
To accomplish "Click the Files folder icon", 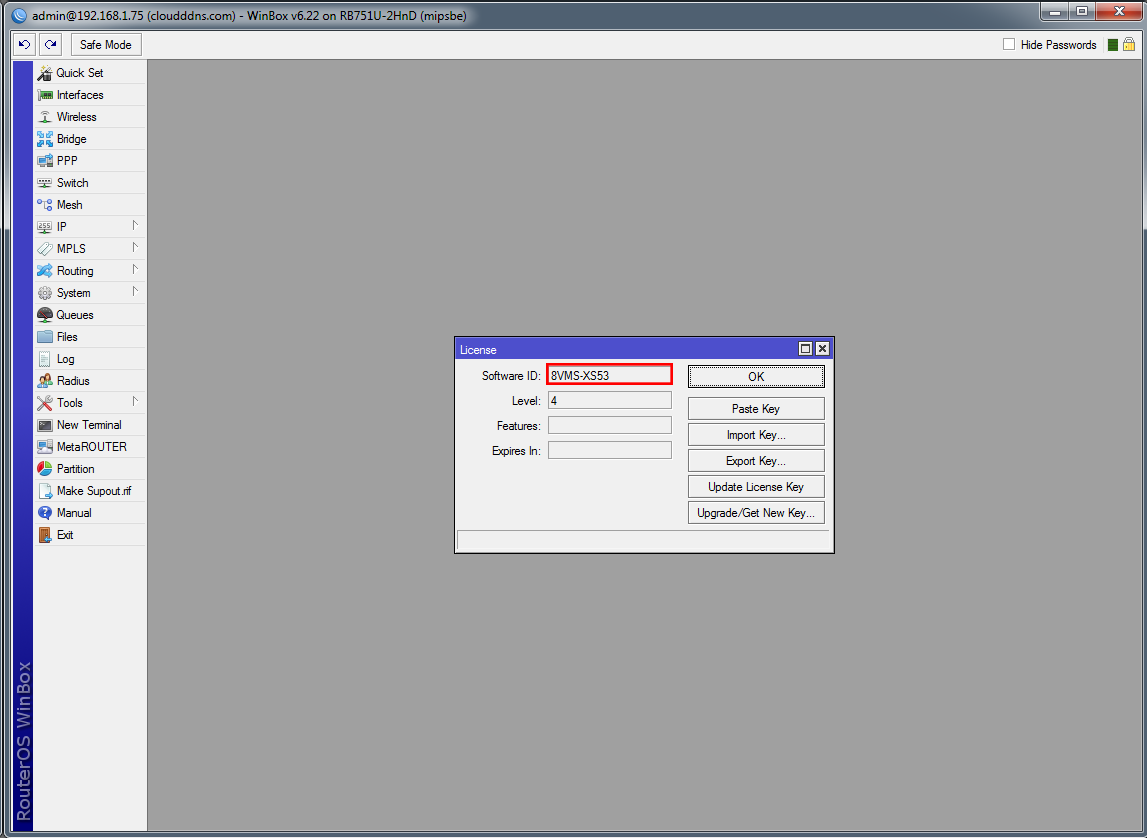I will click(45, 337).
